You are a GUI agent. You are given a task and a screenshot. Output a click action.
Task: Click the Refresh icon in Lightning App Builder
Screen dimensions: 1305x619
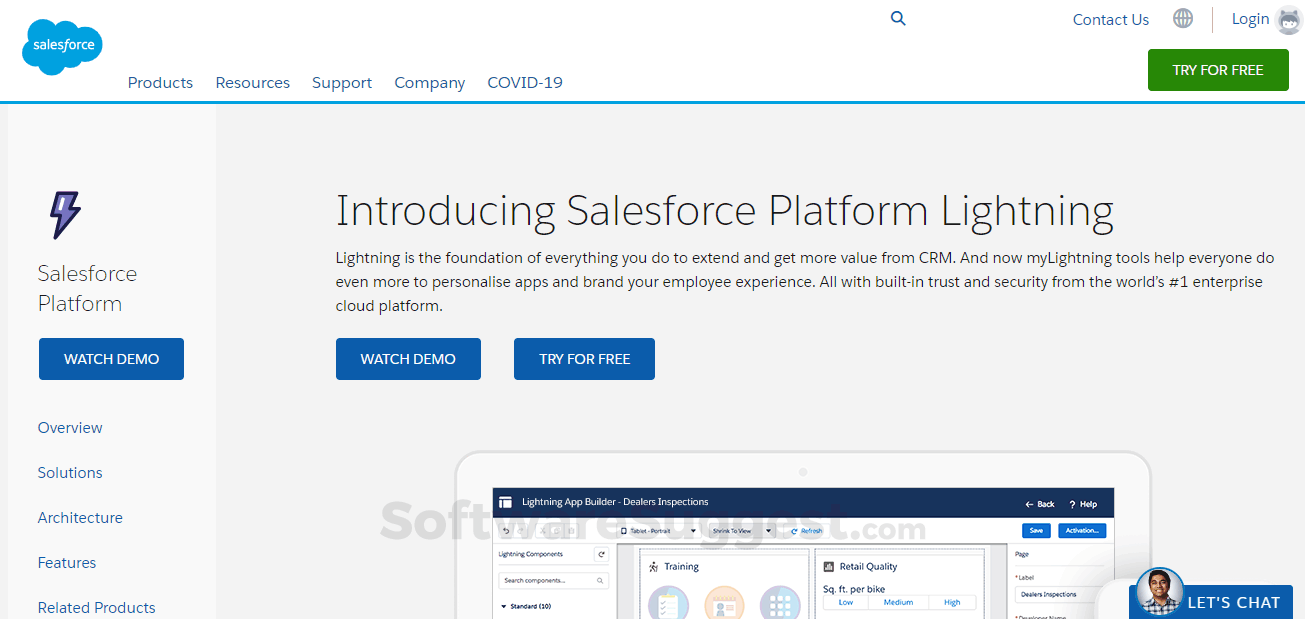tap(793, 531)
